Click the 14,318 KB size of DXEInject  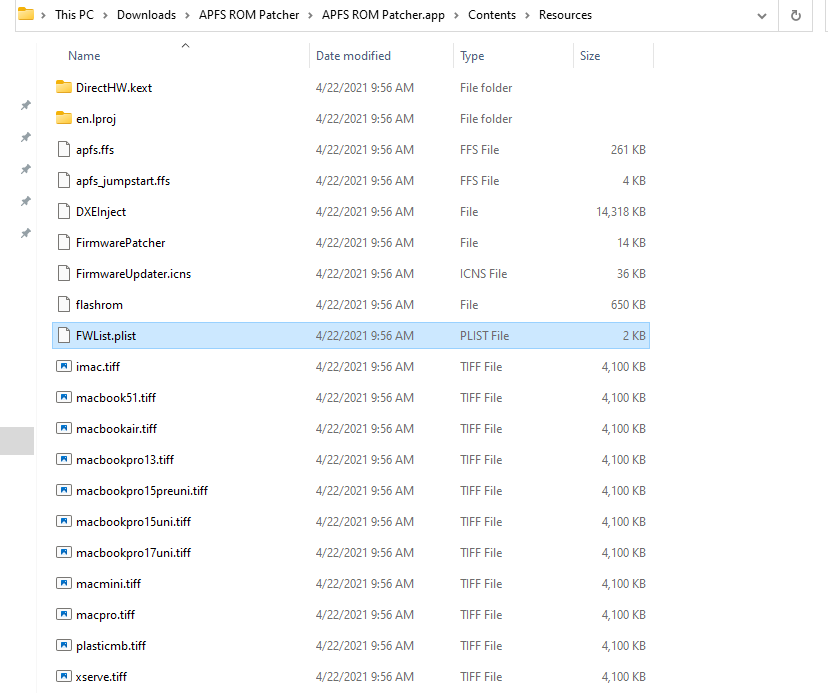pyautogui.click(x=620, y=212)
